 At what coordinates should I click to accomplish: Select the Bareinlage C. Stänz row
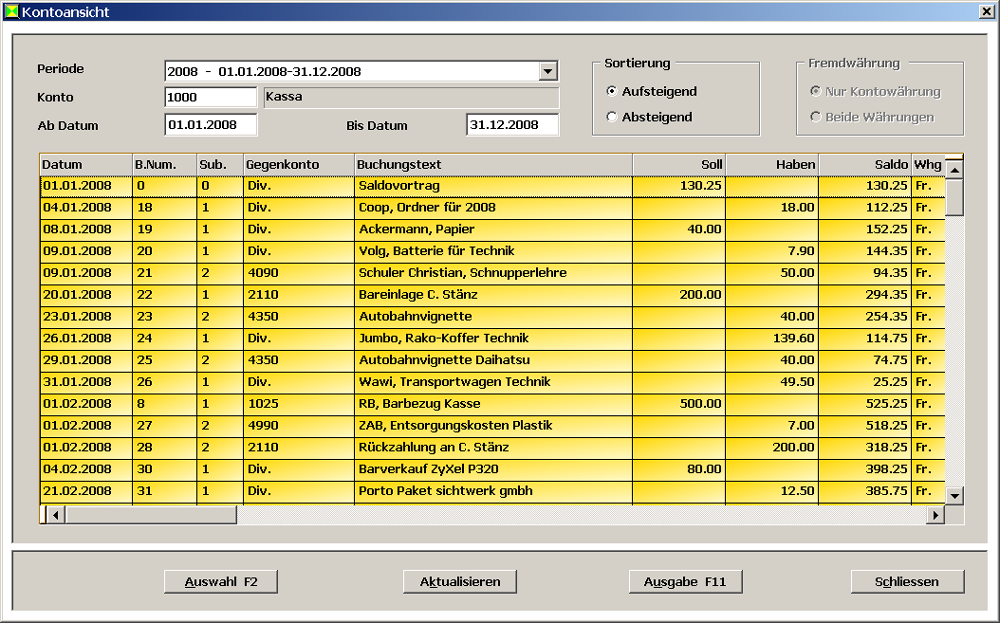point(493,295)
